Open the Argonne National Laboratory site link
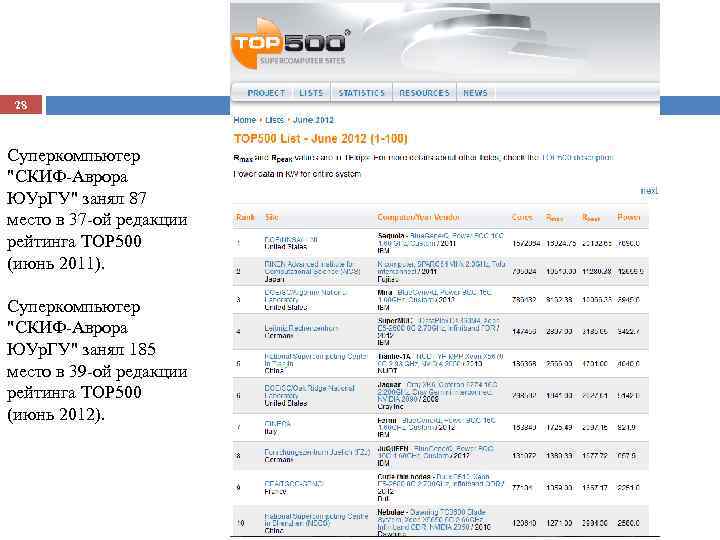Screen dimensions: 720x540 tap(305, 296)
